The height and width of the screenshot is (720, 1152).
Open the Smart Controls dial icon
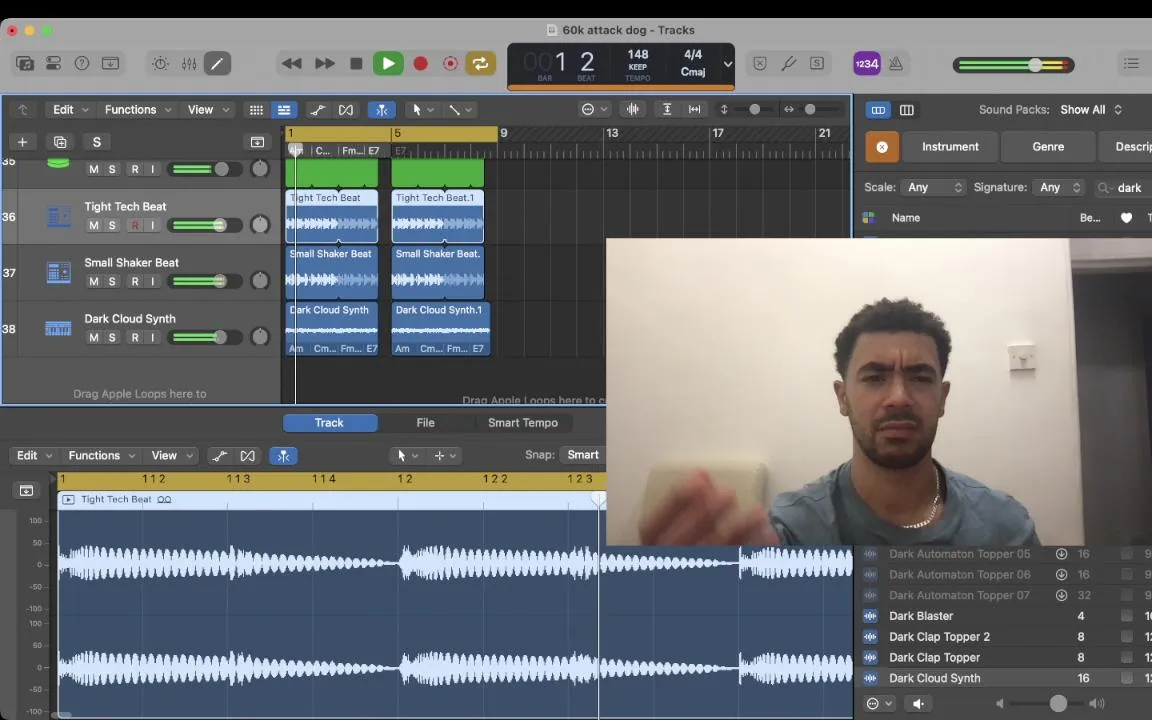coord(160,63)
